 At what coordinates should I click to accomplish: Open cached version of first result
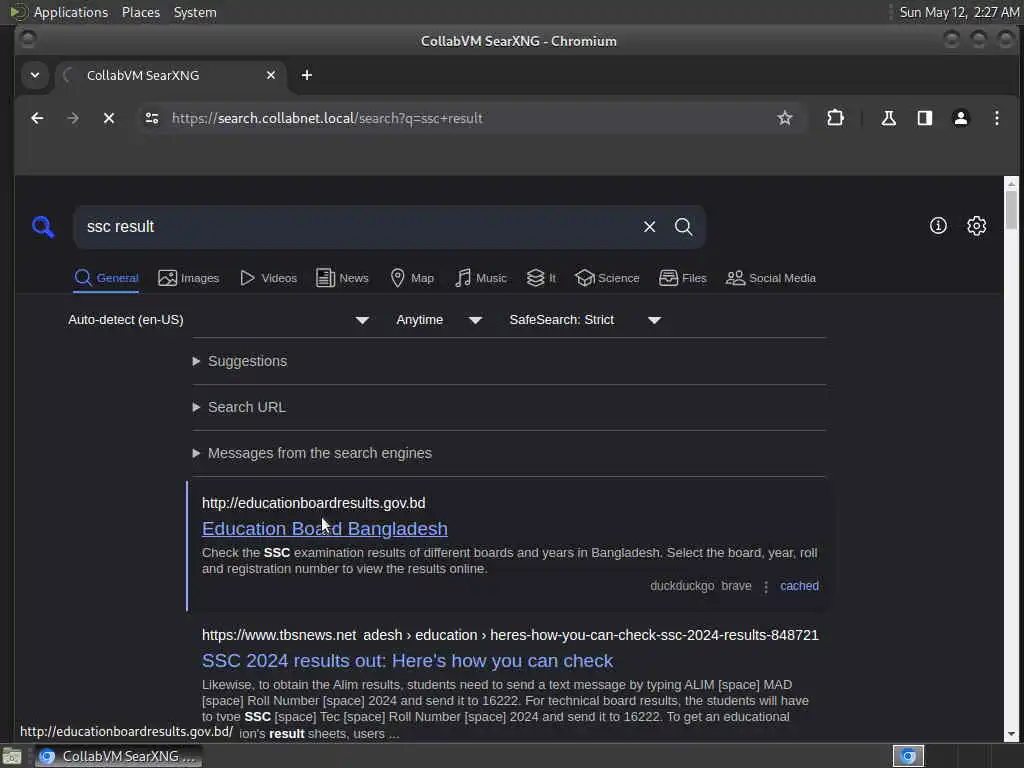pos(799,586)
